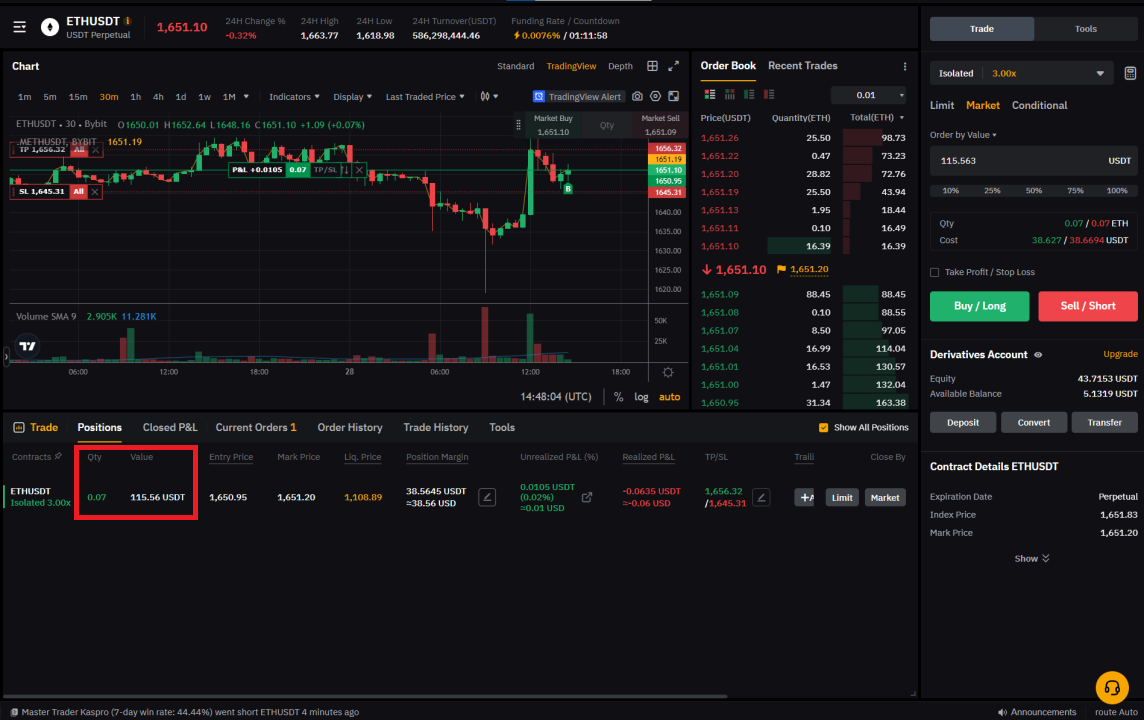Image resolution: width=1144 pixels, height=720 pixels.
Task: Select Conditional order type
Action: pyautogui.click(x=1039, y=106)
